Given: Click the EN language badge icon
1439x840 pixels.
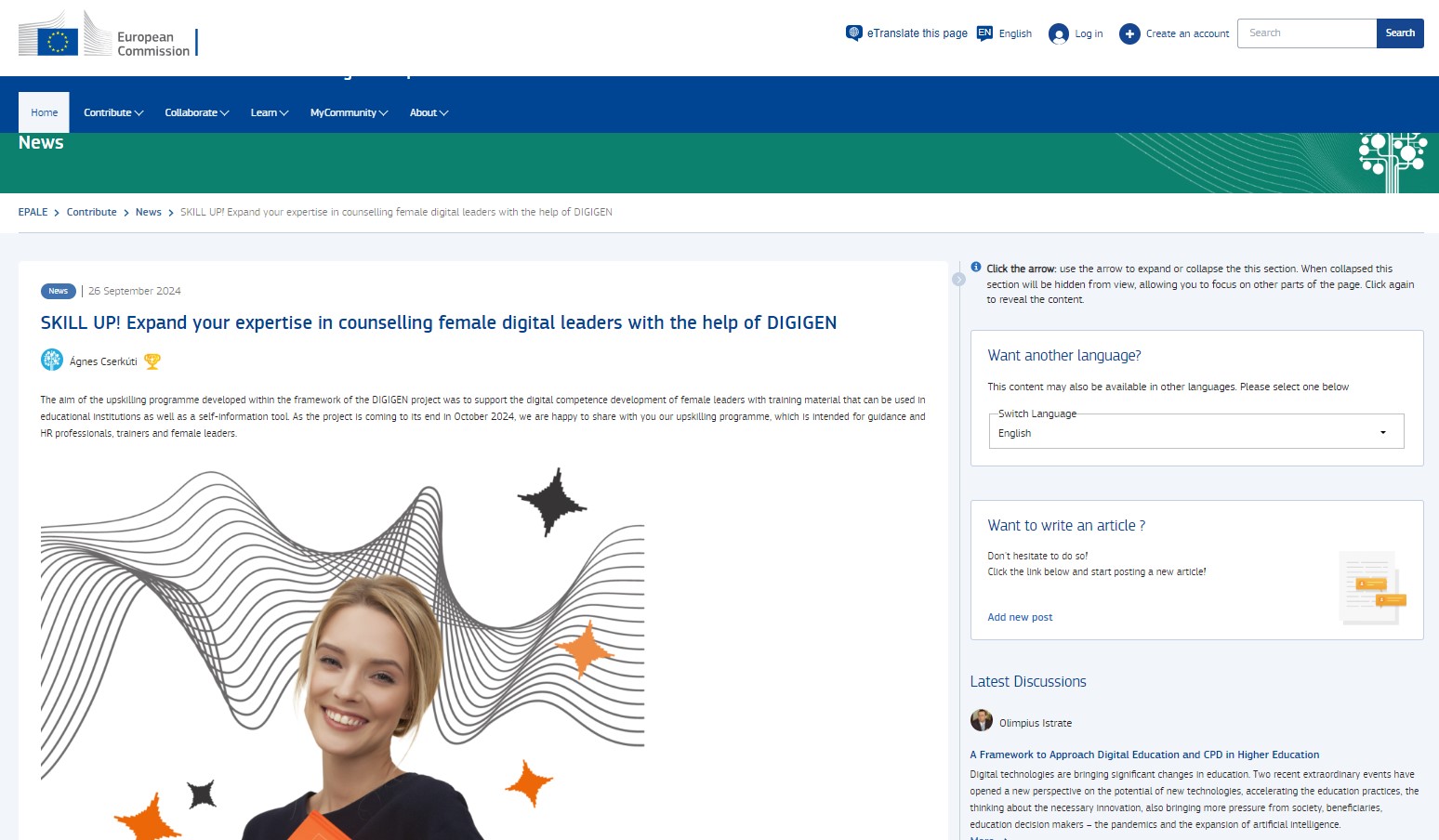Looking at the screenshot, I should [x=984, y=33].
